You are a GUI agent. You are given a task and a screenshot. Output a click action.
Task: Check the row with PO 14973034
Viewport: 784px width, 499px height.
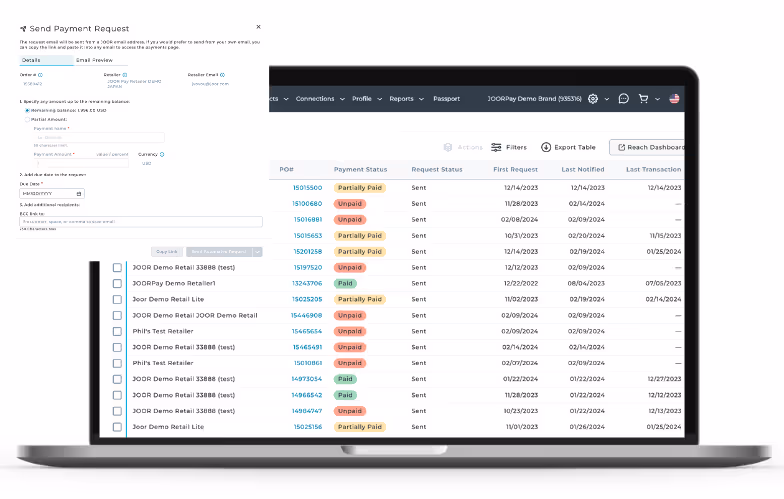point(117,380)
